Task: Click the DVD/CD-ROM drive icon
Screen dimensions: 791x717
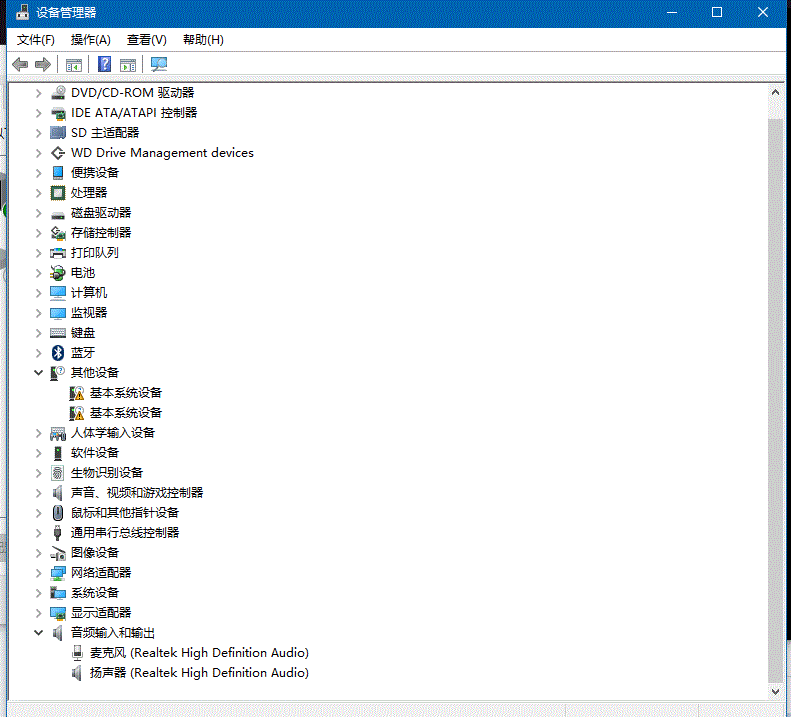Action: [x=58, y=92]
